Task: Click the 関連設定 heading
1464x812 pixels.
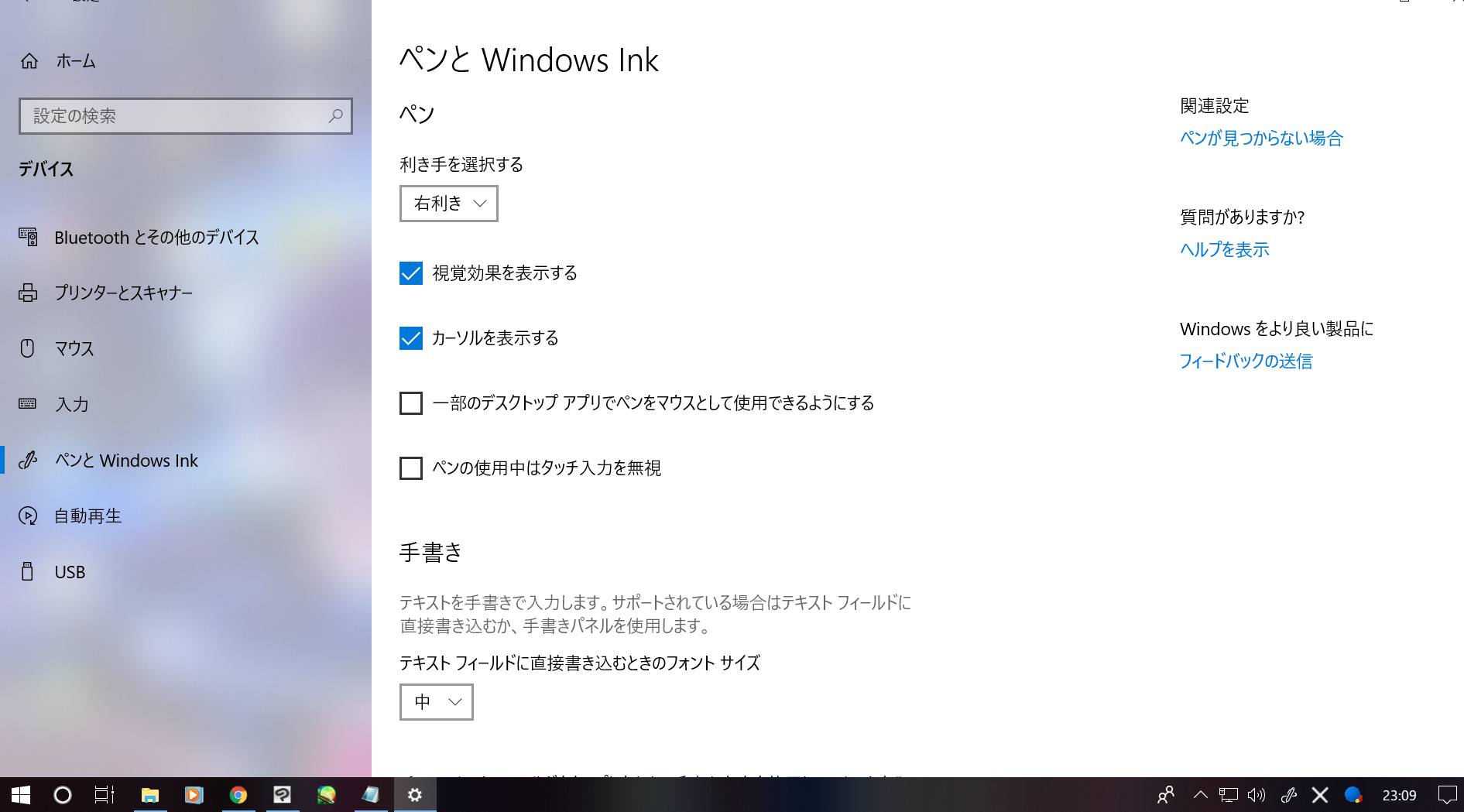Action: [x=1215, y=106]
